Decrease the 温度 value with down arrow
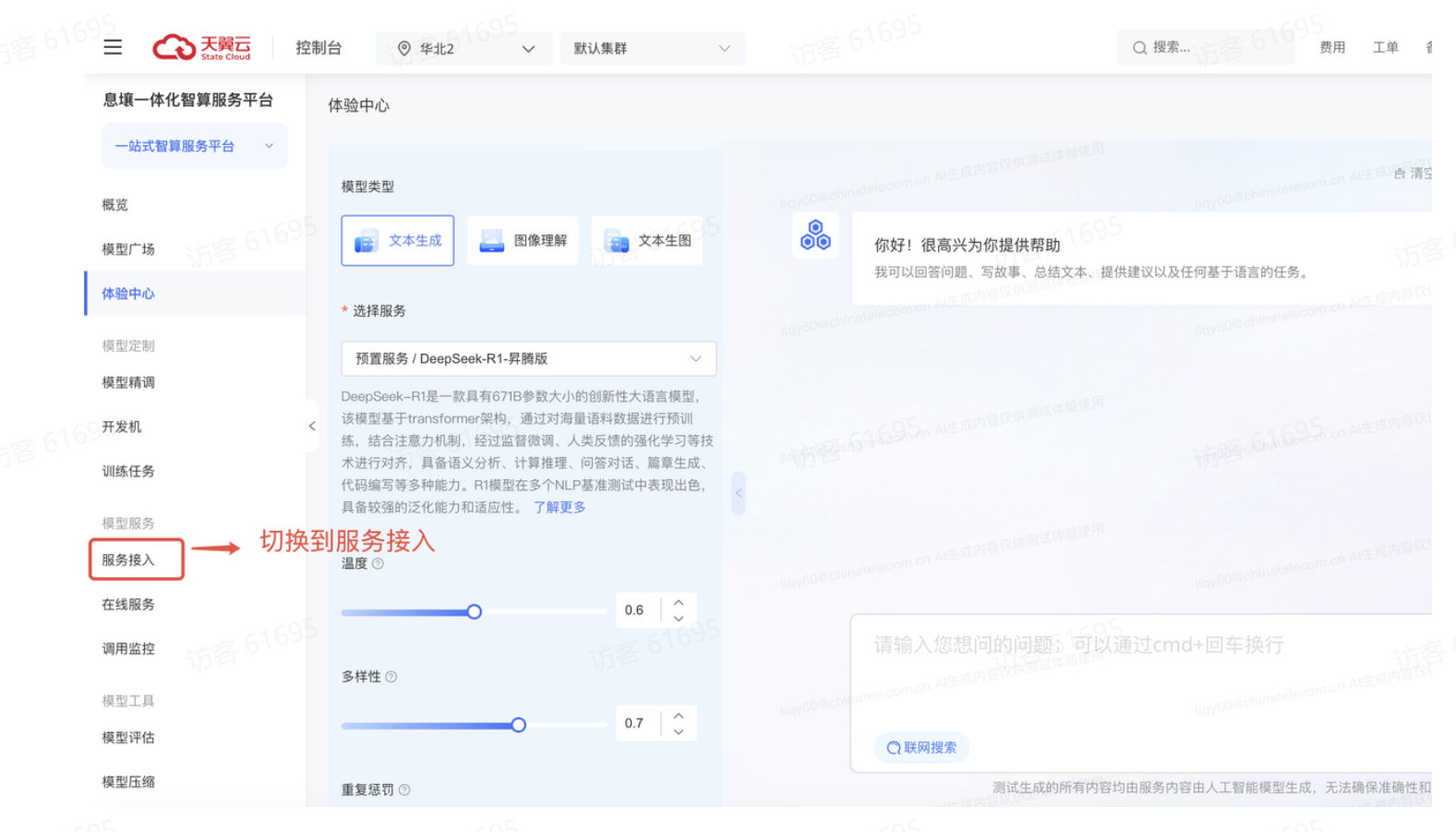This screenshot has height=832, width=1456. coord(679,619)
